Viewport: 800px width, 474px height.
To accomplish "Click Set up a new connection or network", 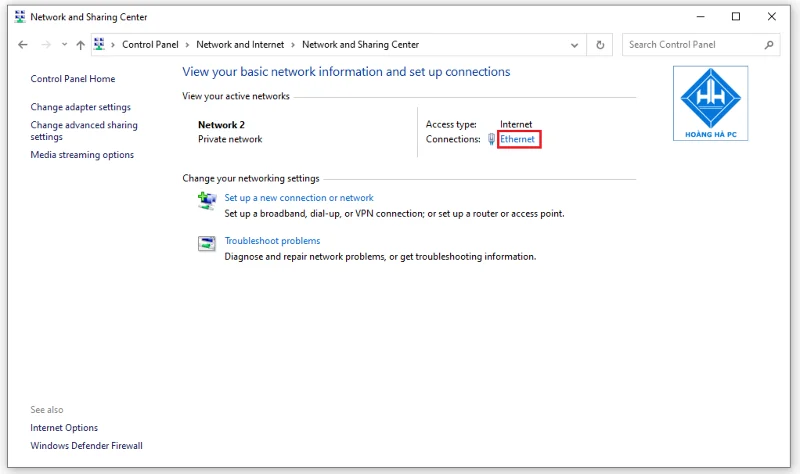I will [x=299, y=198].
